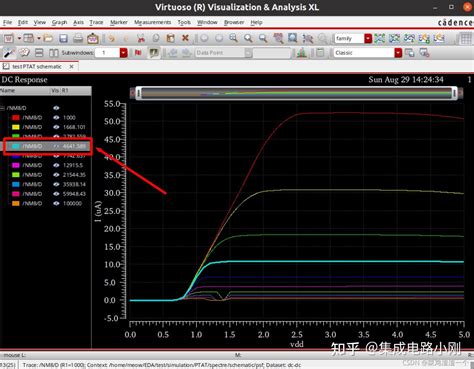
Task: Toggle visibility eye of 21544.35 trace
Action: tap(56, 175)
